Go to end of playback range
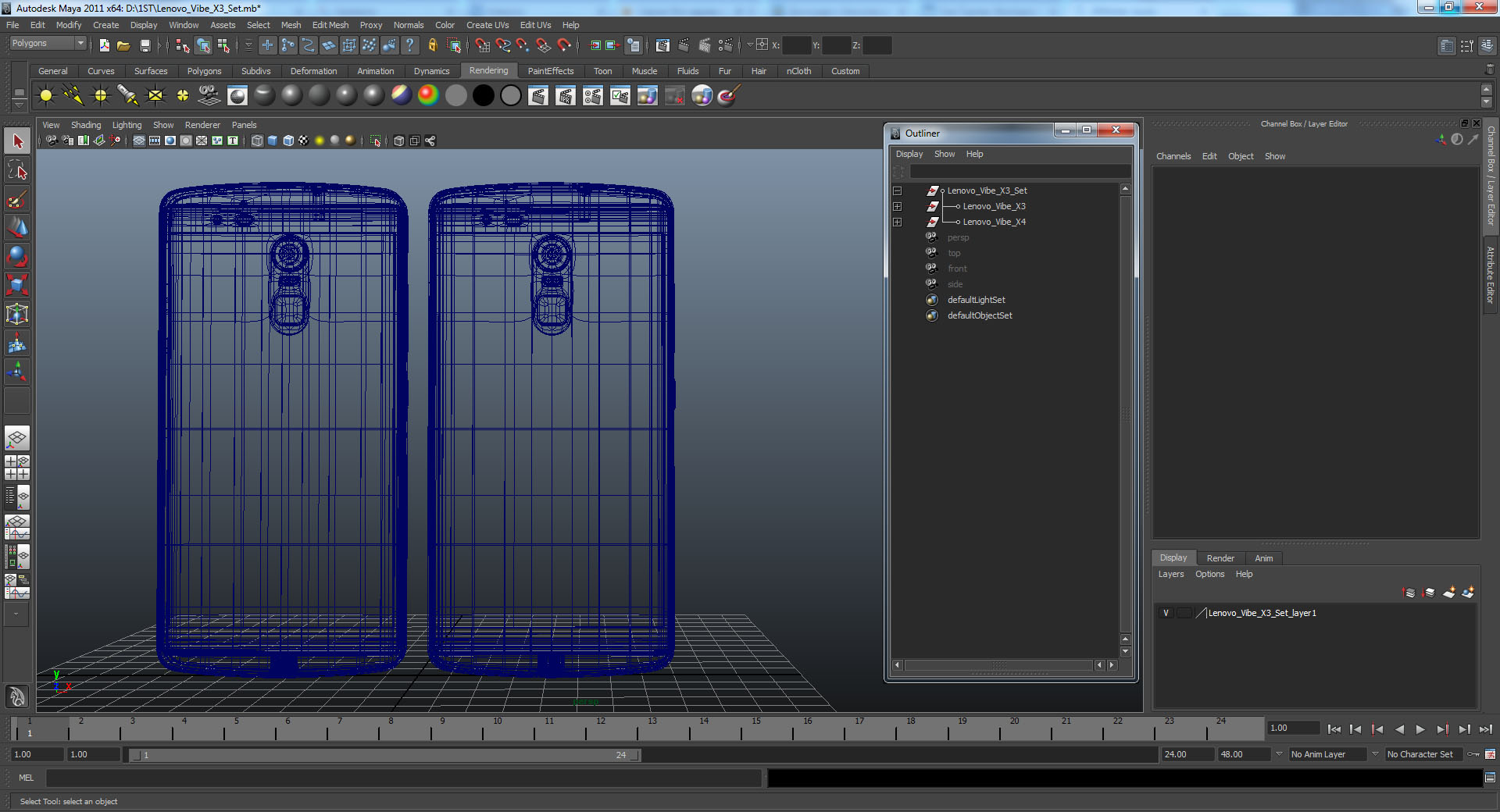Screen dimensions: 1500x812 1485,729
